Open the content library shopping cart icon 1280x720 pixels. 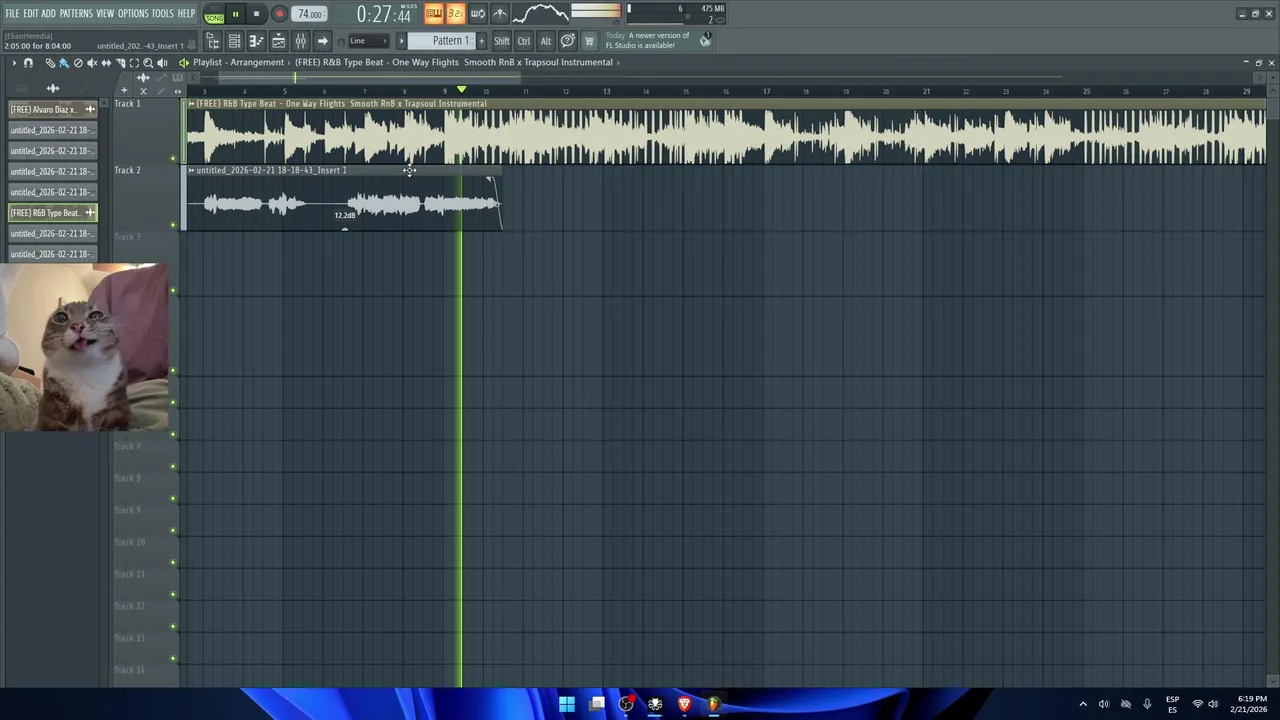click(589, 41)
